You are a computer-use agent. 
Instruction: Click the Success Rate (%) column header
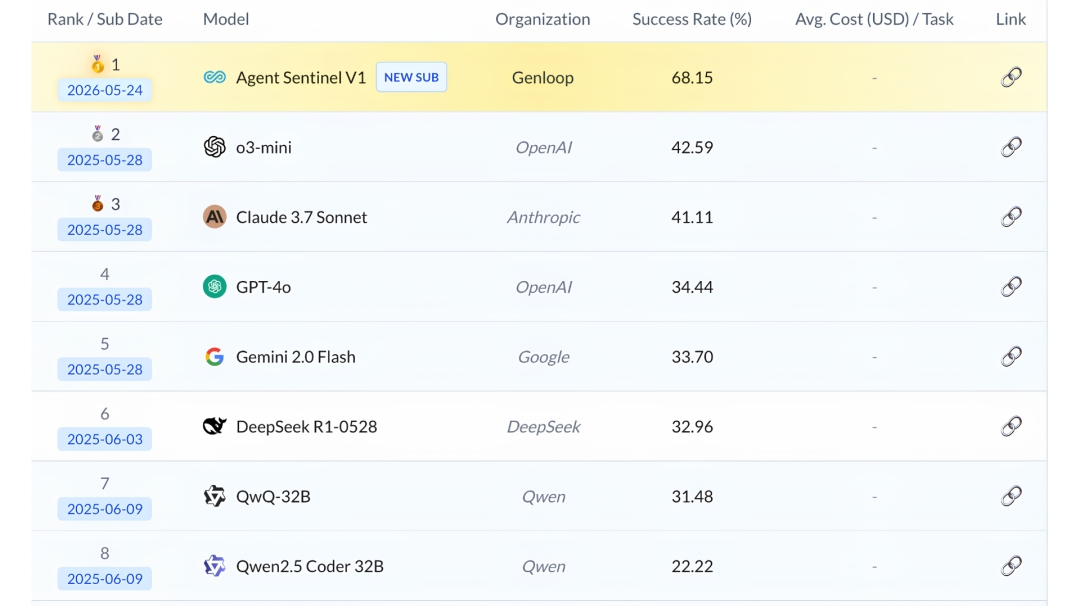click(x=692, y=19)
